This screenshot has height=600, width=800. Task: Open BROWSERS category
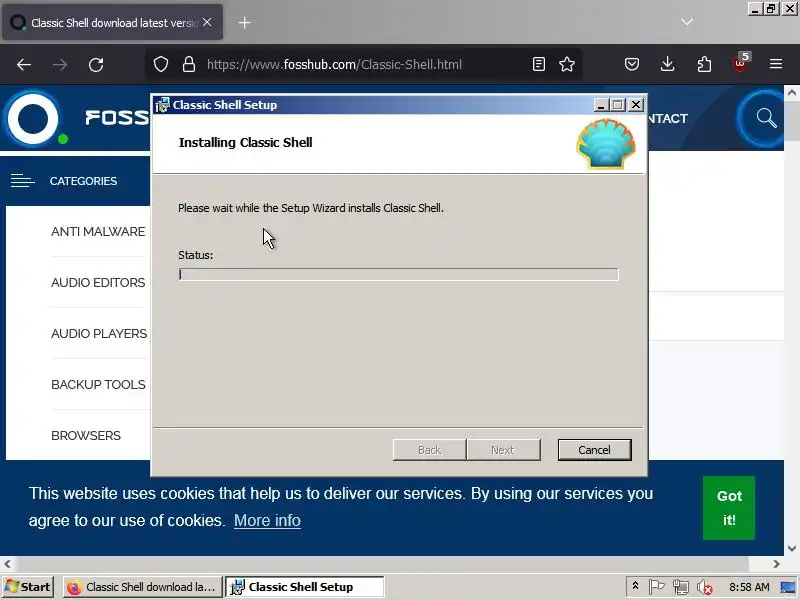pos(86,436)
